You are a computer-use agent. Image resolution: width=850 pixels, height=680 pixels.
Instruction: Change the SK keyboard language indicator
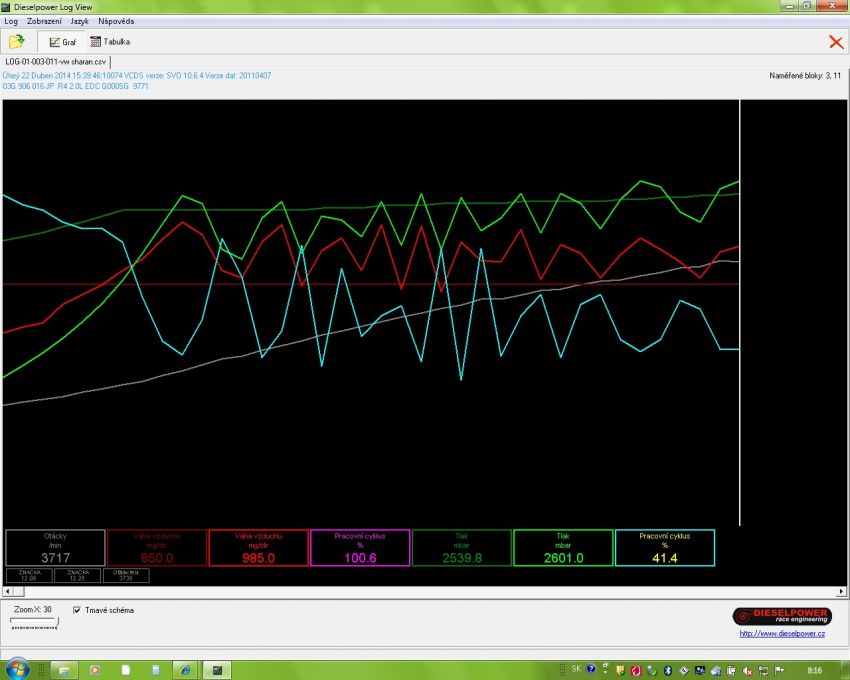[576, 669]
